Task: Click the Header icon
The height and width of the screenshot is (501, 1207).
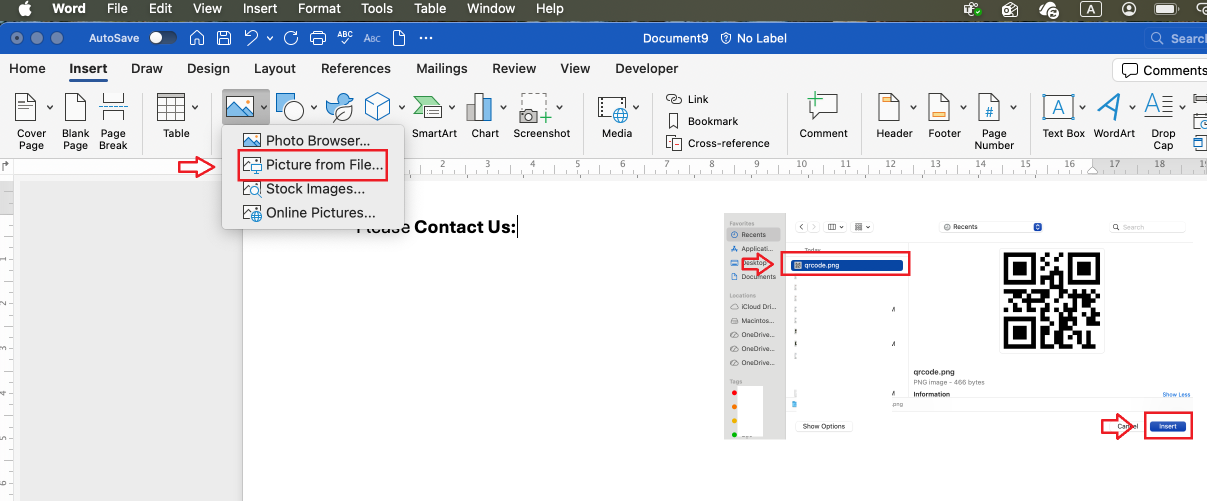Action: [889, 108]
